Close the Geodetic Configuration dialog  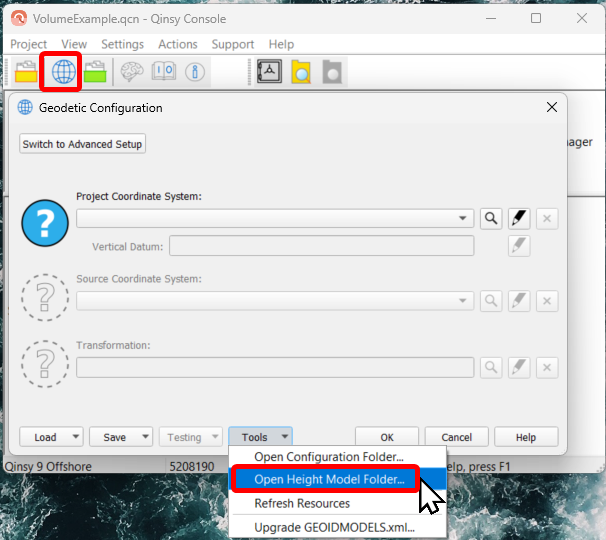[552, 107]
